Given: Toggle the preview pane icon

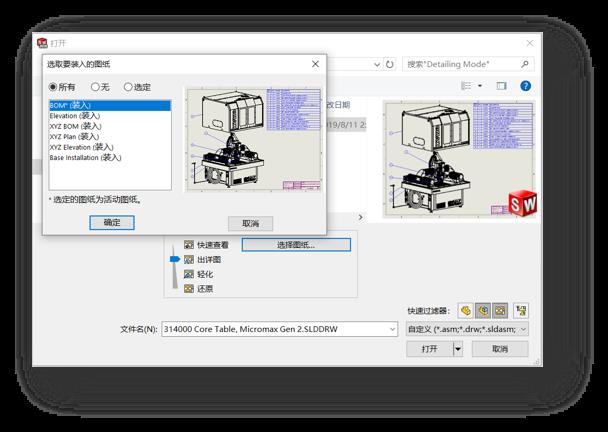Looking at the screenshot, I should pos(502,86).
